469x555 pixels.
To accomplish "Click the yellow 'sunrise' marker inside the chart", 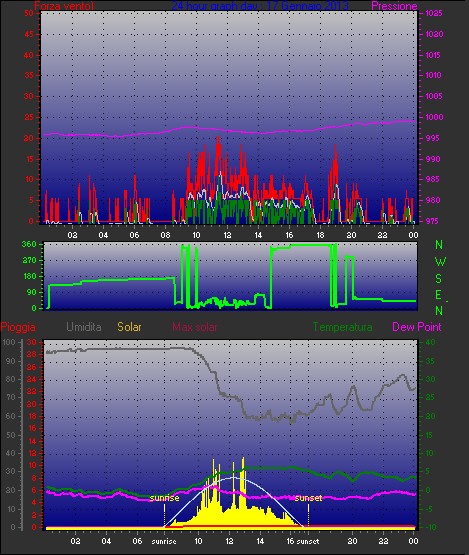I will (x=164, y=498).
